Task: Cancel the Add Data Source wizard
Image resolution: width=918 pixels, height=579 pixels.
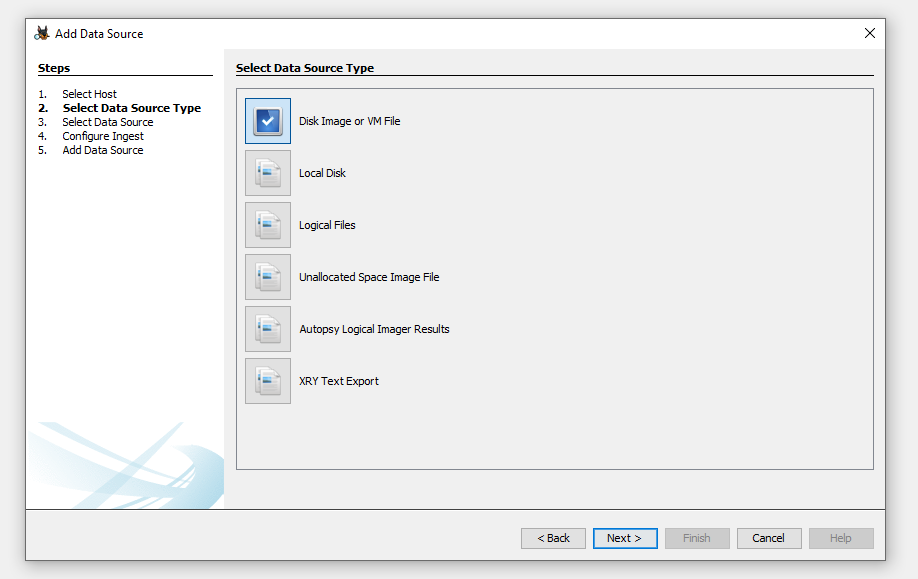Action: click(769, 538)
